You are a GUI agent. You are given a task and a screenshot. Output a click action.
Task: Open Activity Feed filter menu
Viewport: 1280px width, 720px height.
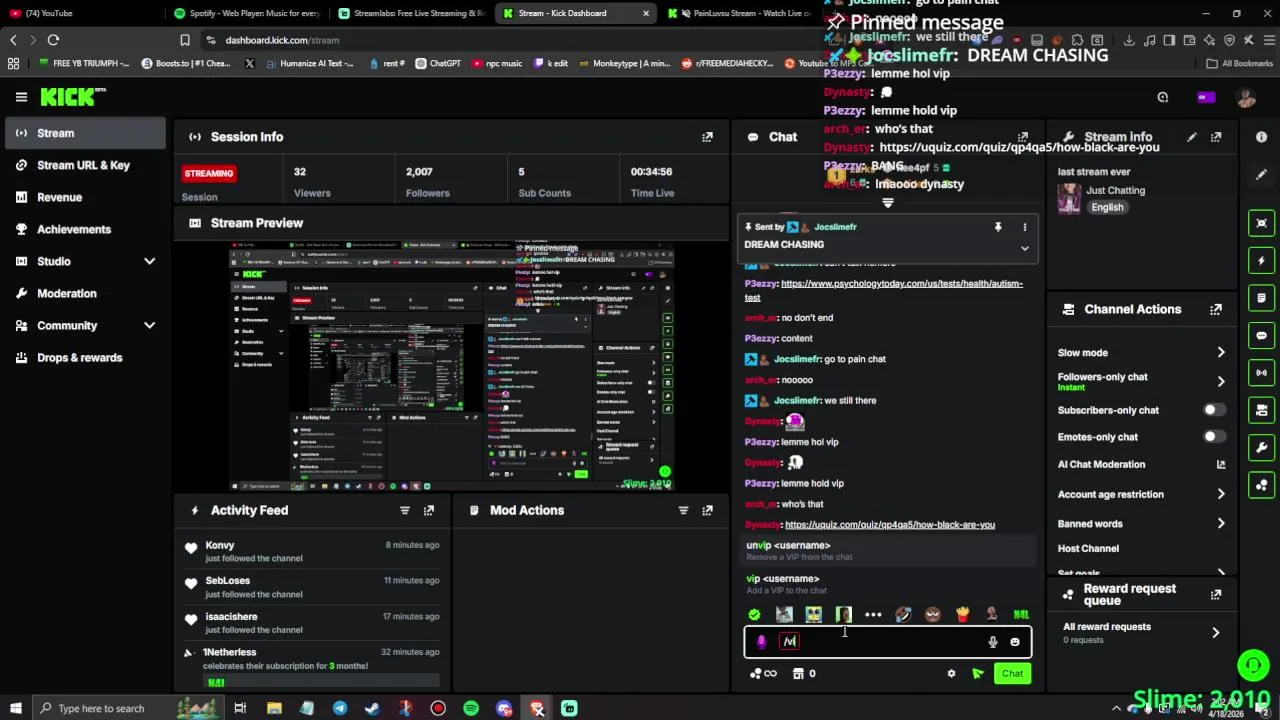point(404,510)
